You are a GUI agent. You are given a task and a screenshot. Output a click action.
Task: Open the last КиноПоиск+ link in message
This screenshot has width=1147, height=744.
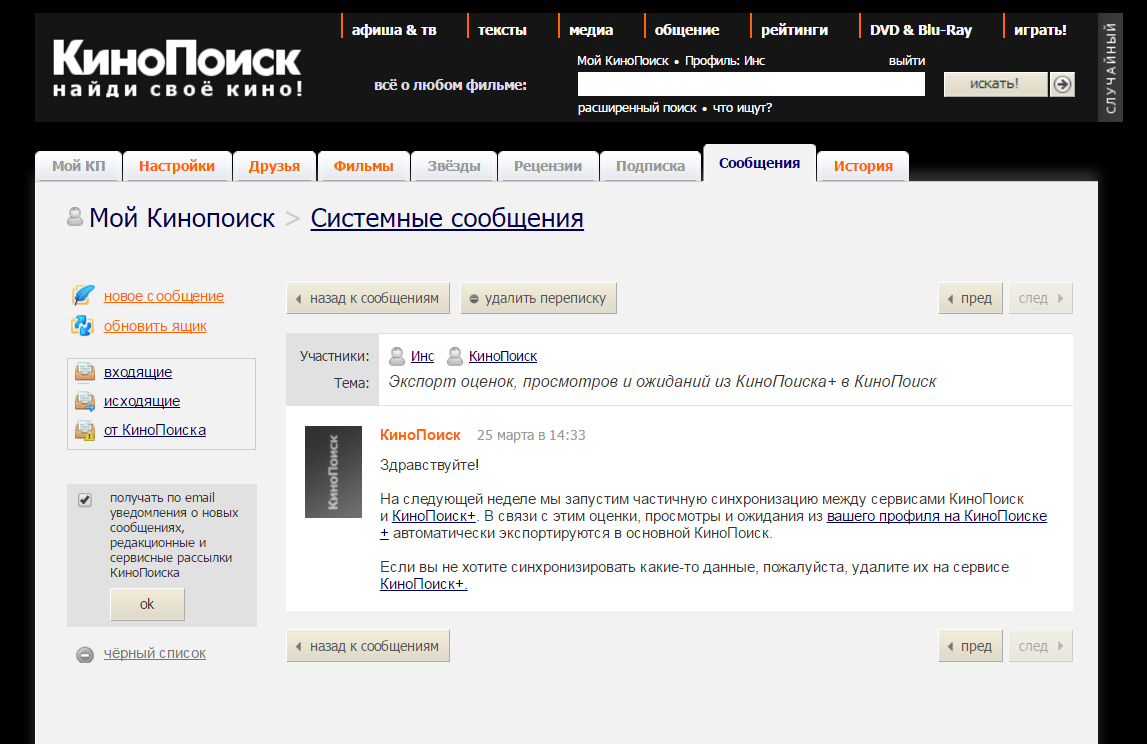424,584
